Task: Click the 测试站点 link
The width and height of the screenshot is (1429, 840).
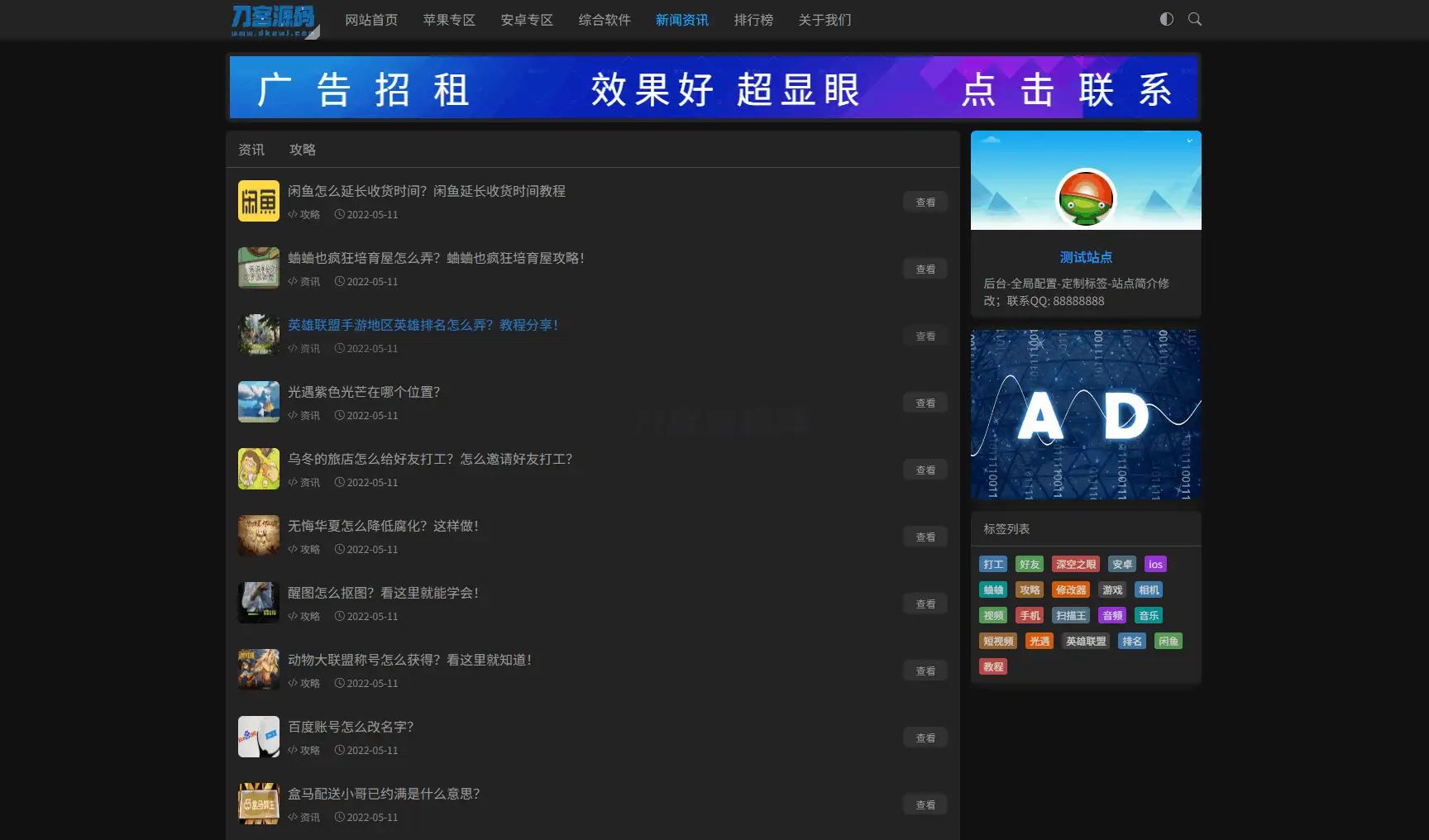Action: pyautogui.click(x=1086, y=257)
